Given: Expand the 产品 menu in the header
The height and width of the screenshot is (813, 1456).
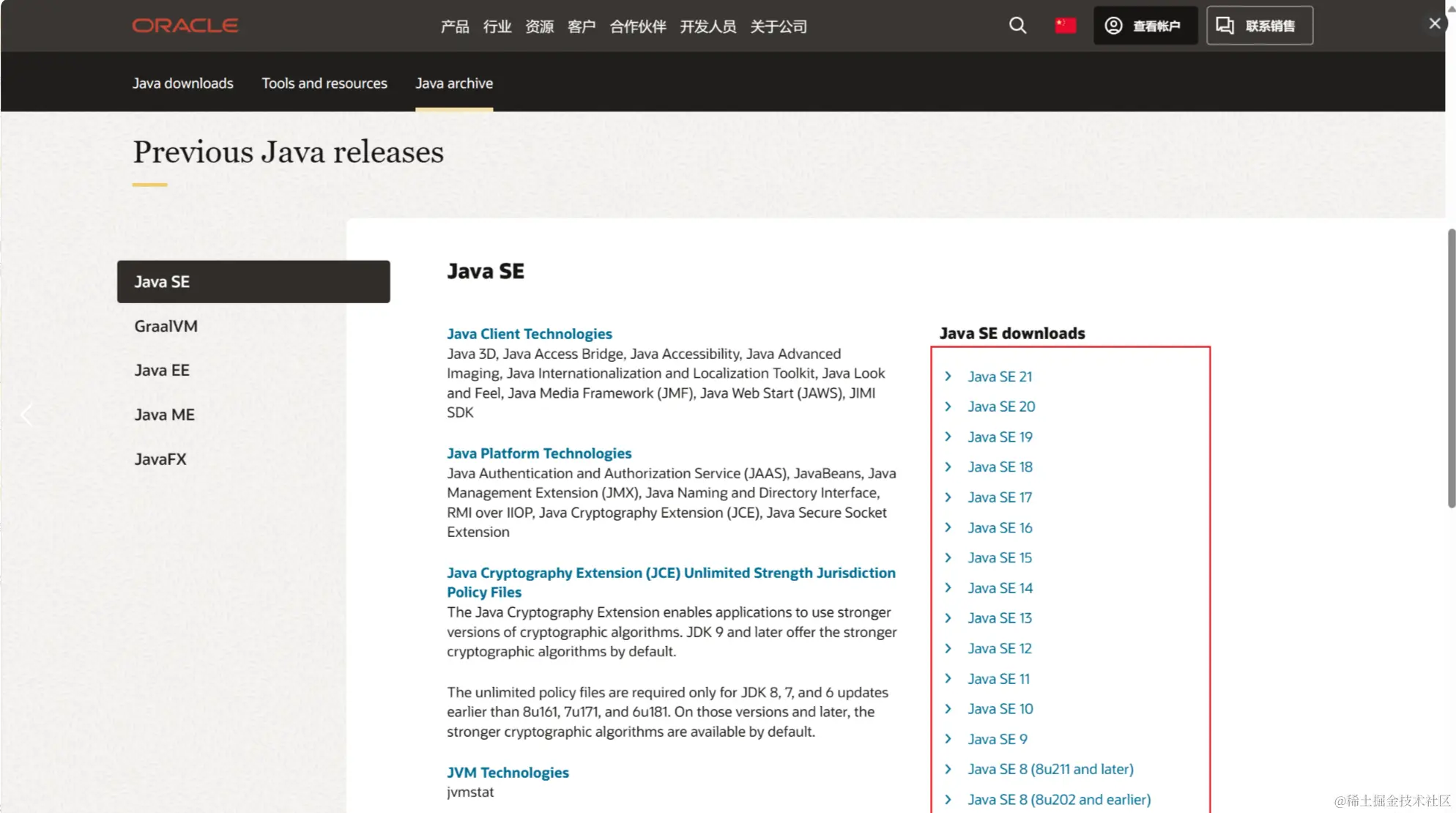Looking at the screenshot, I should pyautogui.click(x=455, y=26).
